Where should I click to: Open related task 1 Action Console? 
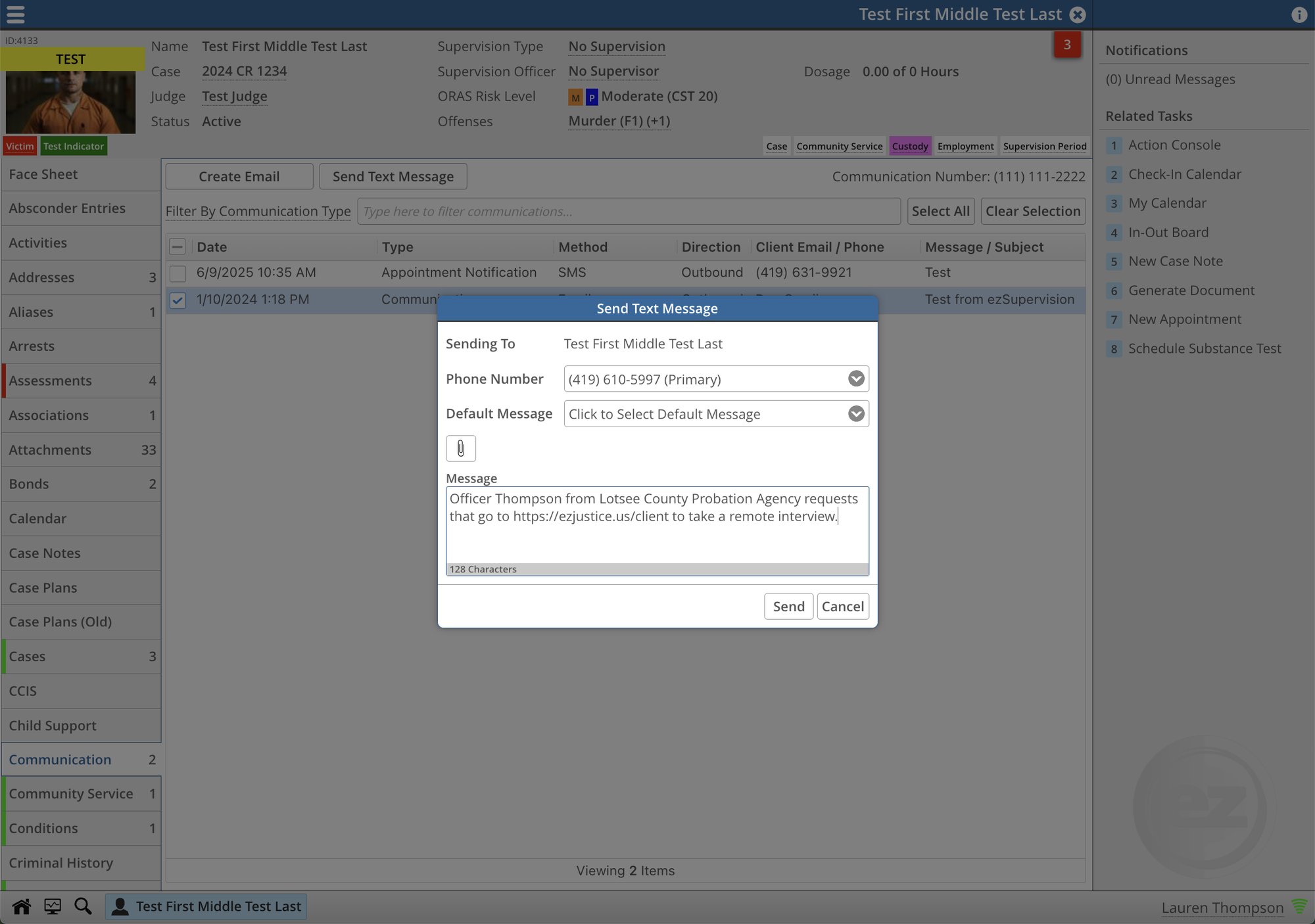click(x=1174, y=145)
